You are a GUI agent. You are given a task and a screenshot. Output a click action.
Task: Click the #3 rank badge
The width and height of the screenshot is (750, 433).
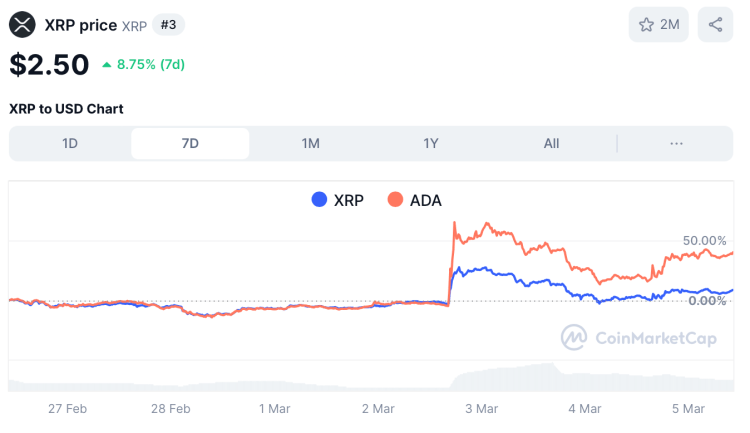(x=170, y=25)
